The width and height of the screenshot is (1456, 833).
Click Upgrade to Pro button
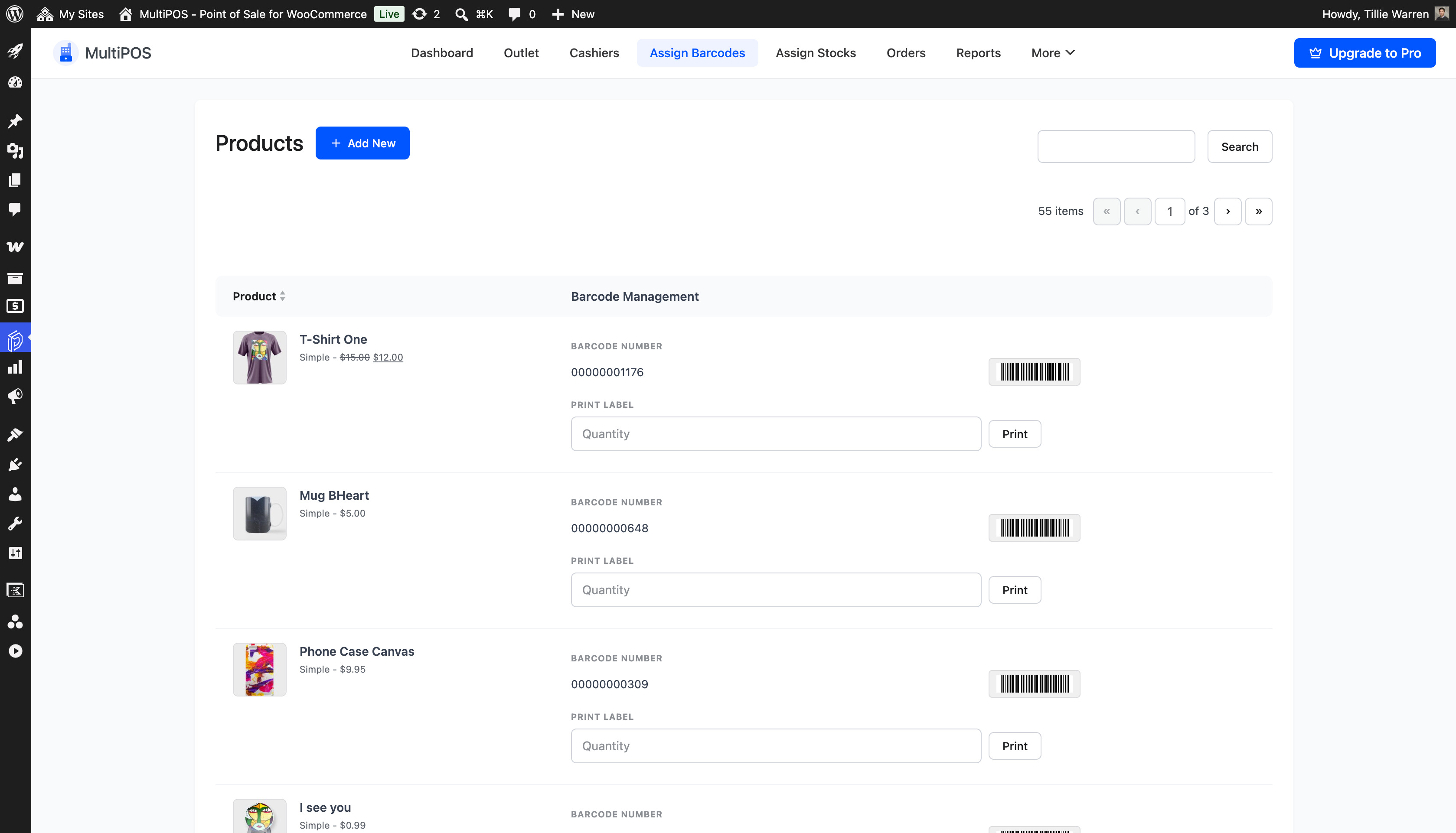(x=1365, y=52)
